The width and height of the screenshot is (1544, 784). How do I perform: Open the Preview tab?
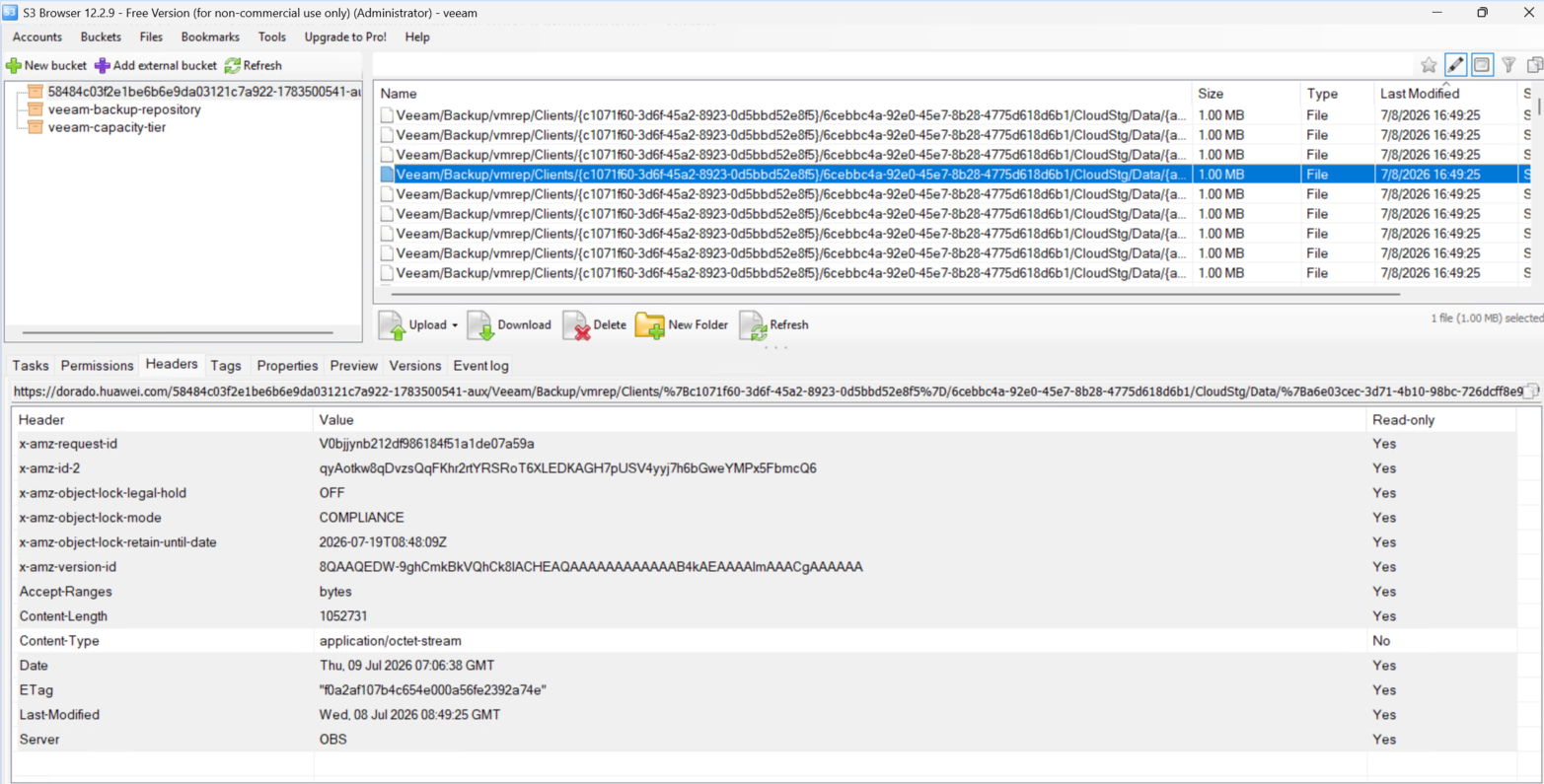tap(354, 366)
